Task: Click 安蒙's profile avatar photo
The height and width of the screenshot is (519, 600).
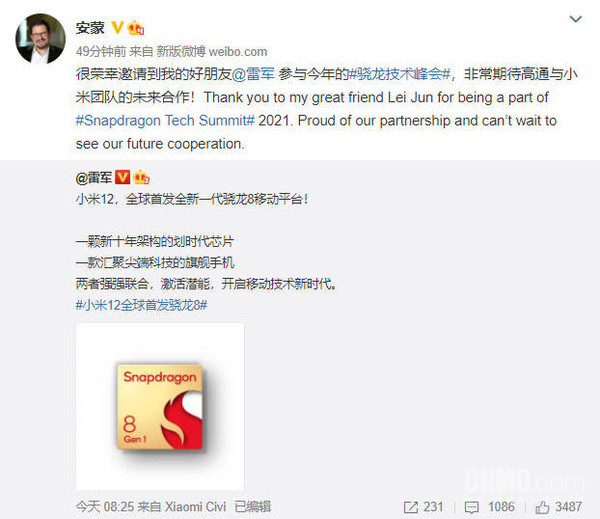Action: pos(40,39)
